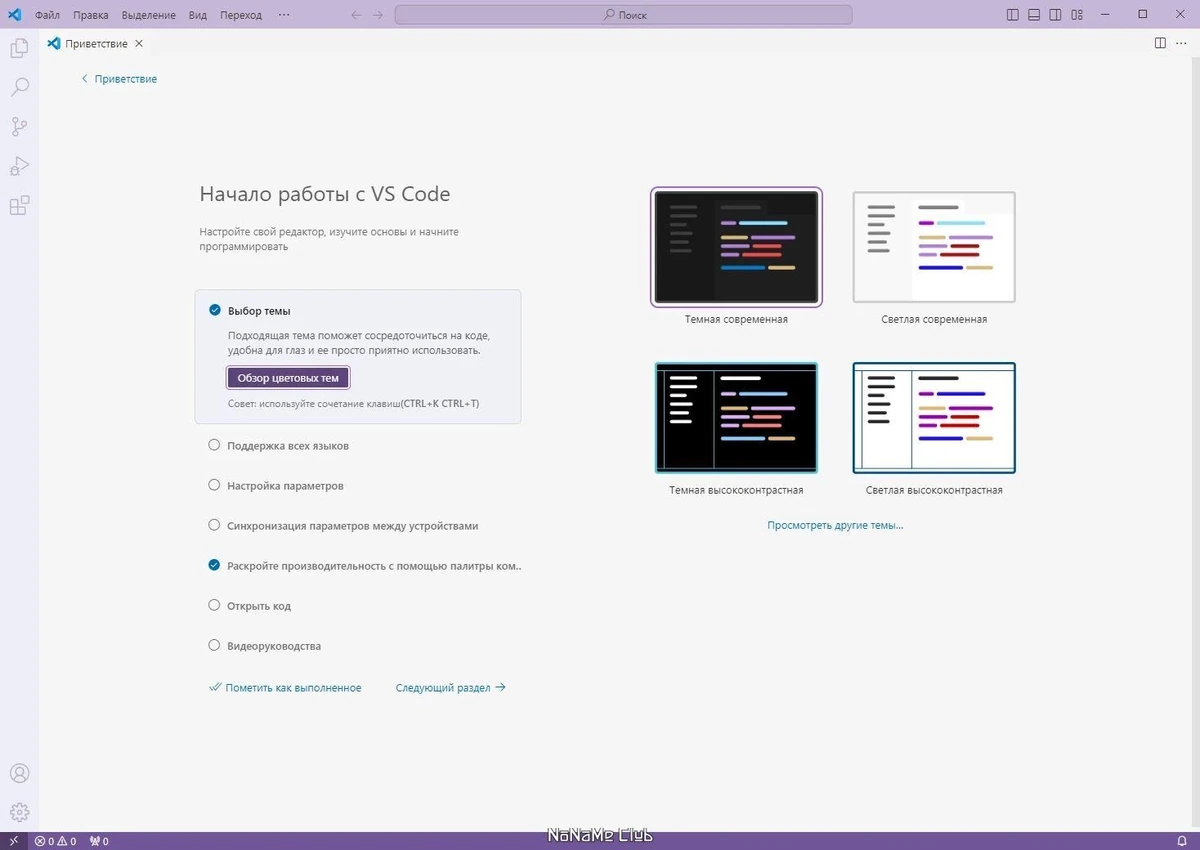Click the Поиск command center field
The width and height of the screenshot is (1200, 850).
click(x=624, y=15)
